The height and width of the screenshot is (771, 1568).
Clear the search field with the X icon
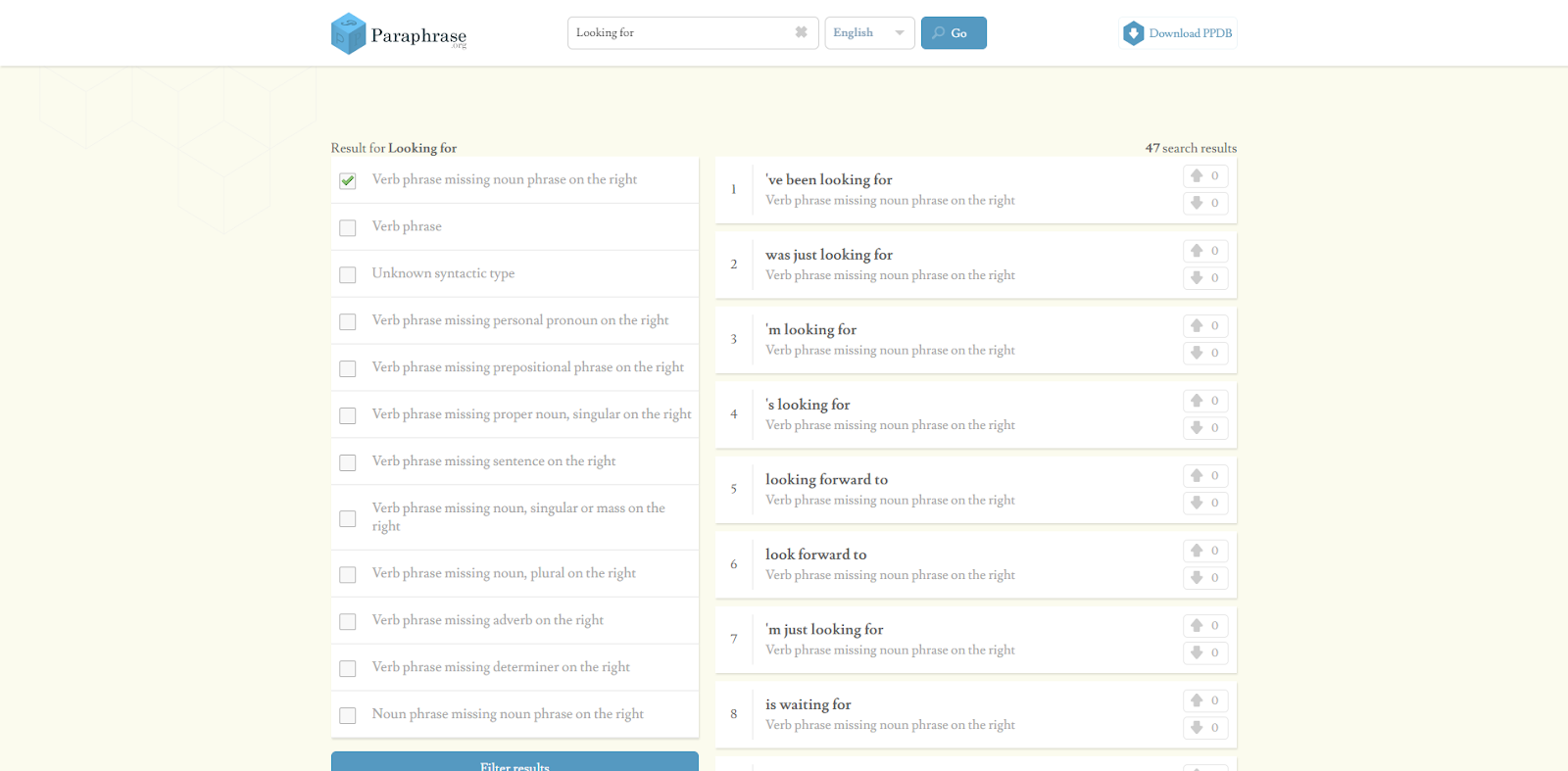801,32
